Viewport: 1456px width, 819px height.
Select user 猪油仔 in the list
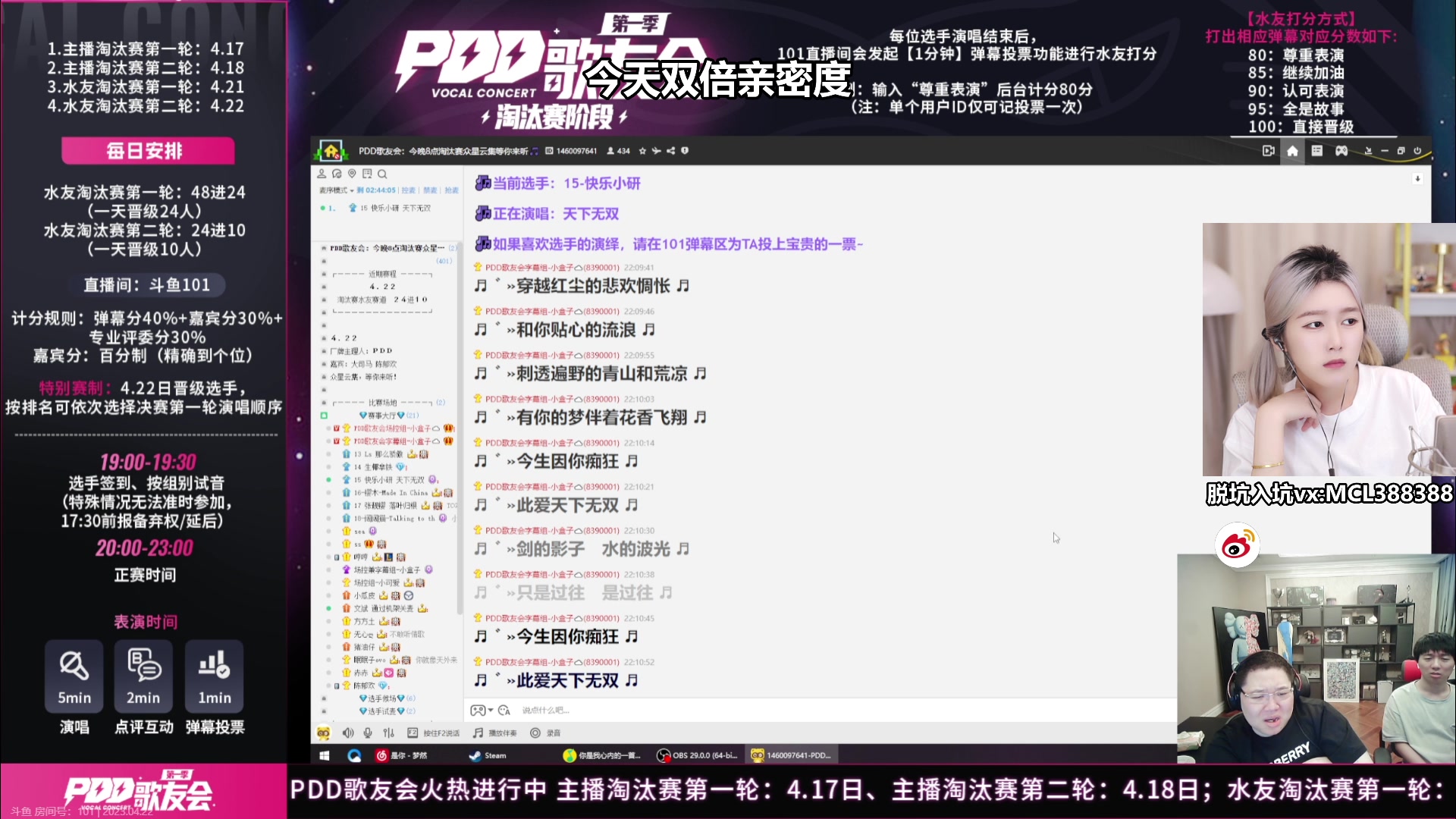coord(372,648)
